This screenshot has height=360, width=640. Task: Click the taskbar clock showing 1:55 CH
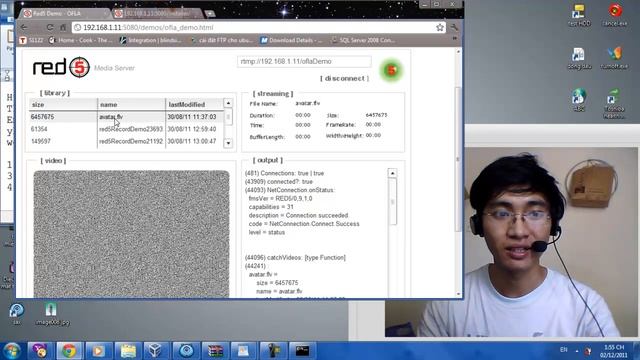coord(614,351)
